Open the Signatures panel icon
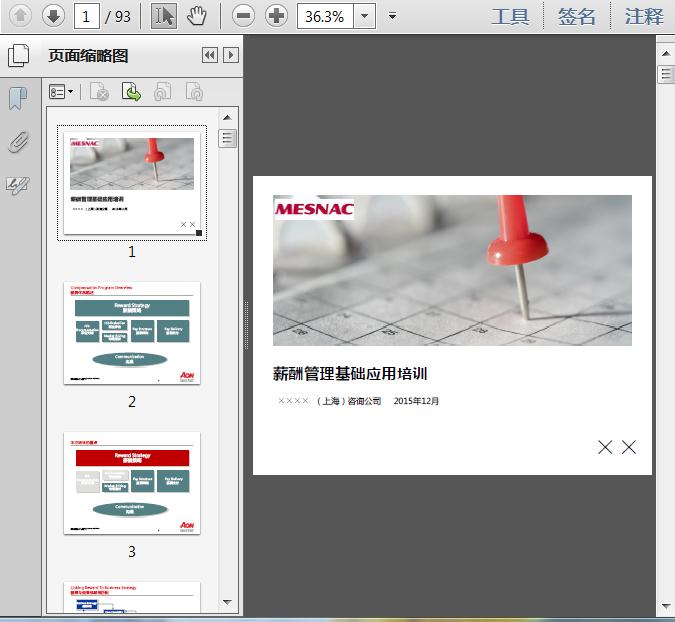Image resolution: width=675 pixels, height=622 pixels. [18, 184]
